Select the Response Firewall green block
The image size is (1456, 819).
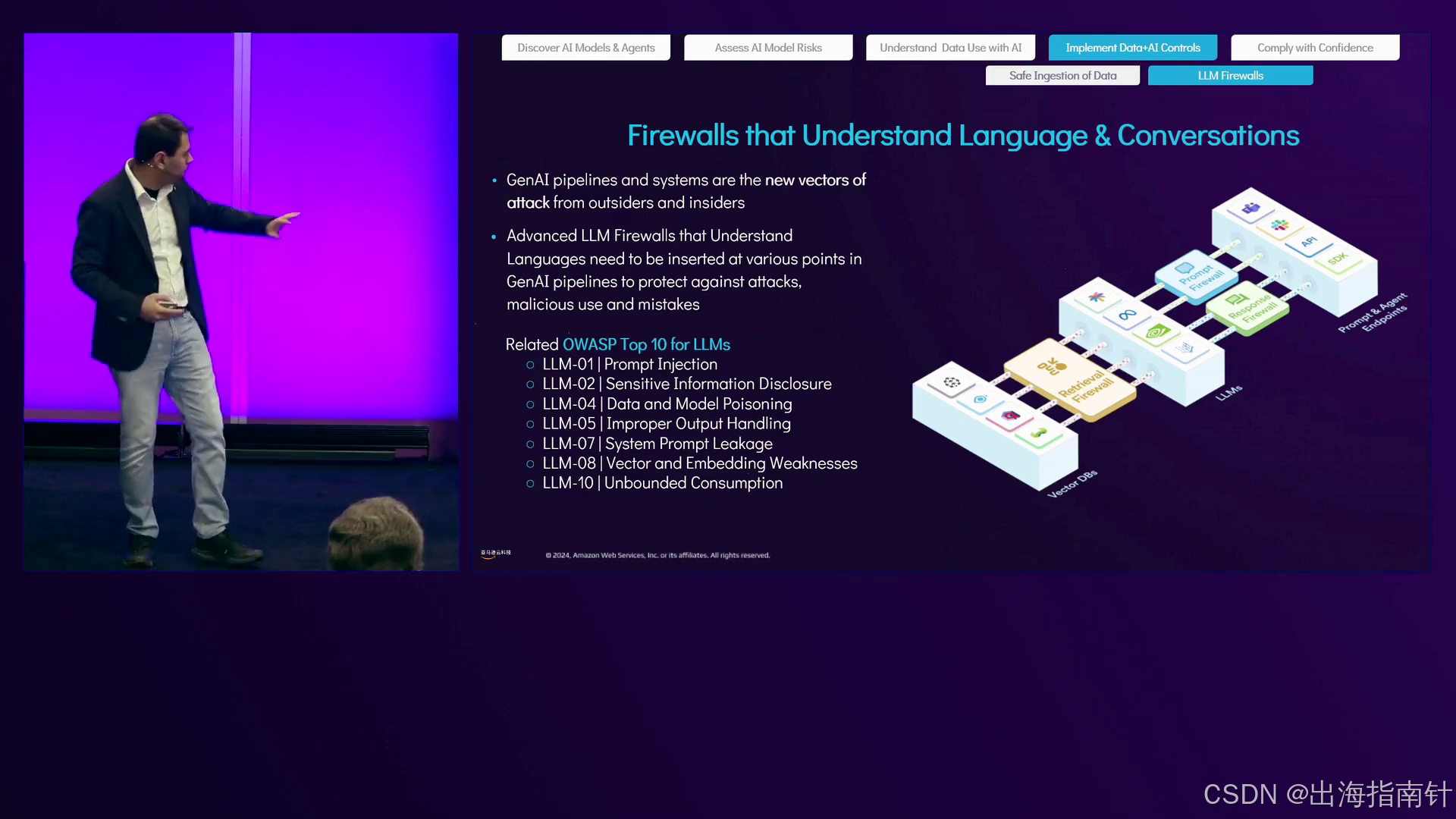click(1247, 306)
